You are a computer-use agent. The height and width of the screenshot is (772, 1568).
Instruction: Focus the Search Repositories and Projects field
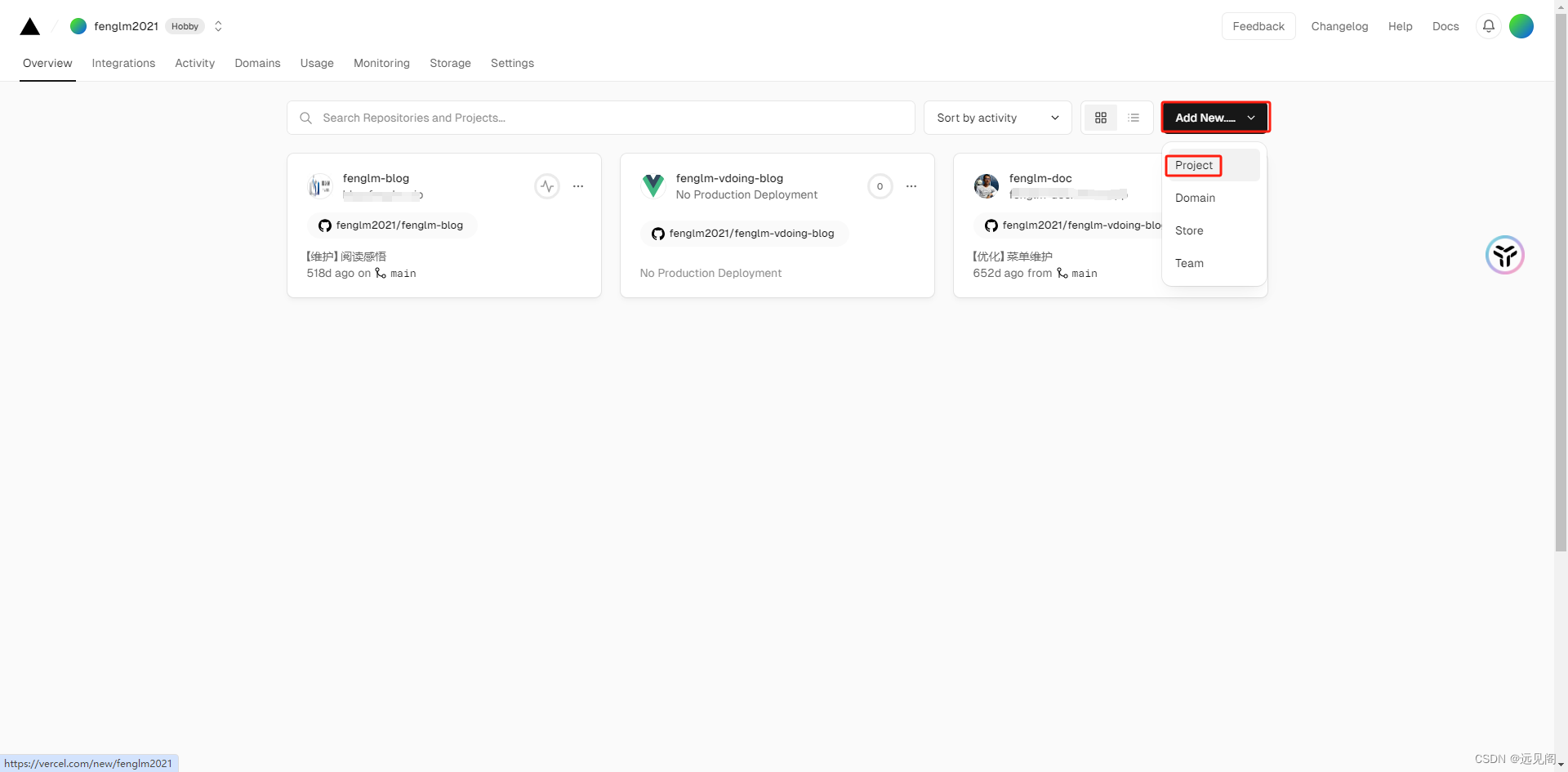[x=600, y=118]
